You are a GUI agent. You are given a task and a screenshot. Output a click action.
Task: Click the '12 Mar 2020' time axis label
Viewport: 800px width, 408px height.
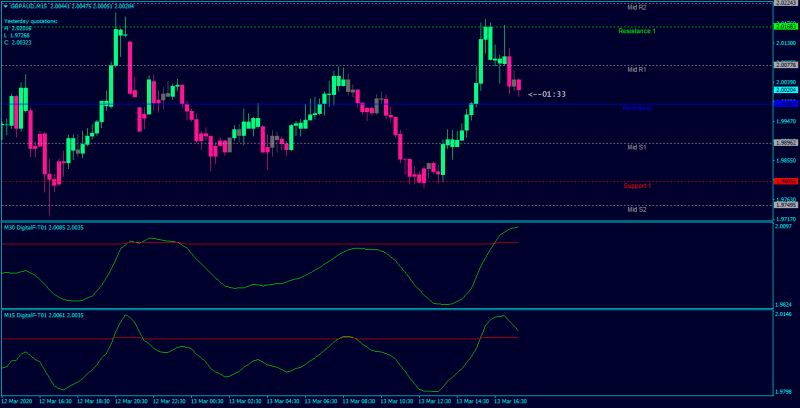tap(17, 401)
